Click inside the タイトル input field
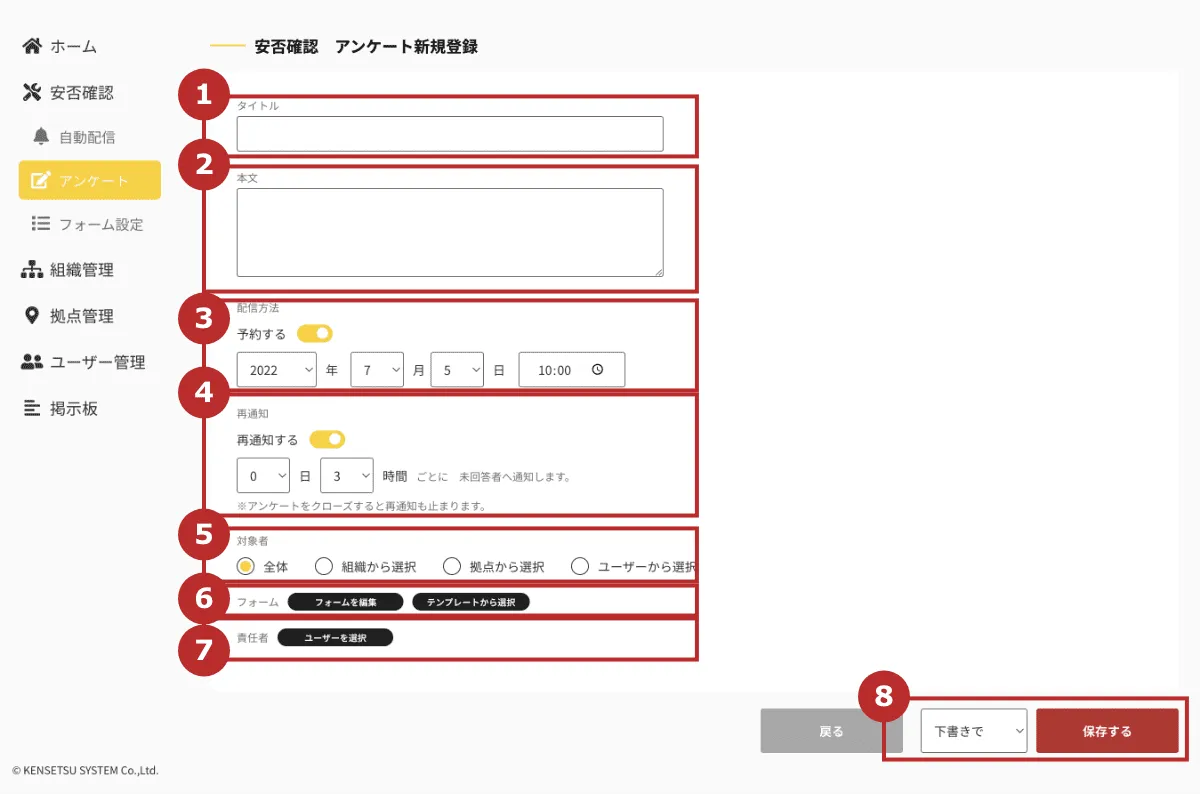Viewport: 1200px width, 794px height. coord(449,133)
